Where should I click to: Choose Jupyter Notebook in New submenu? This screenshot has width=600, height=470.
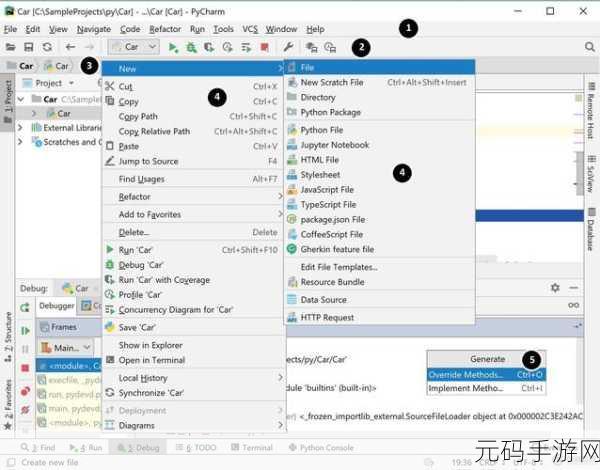(x=379, y=145)
